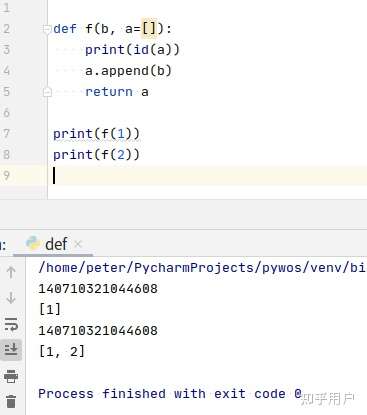Click the print(f(2)) line
367x415 pixels.
pyautogui.click(x=96, y=155)
